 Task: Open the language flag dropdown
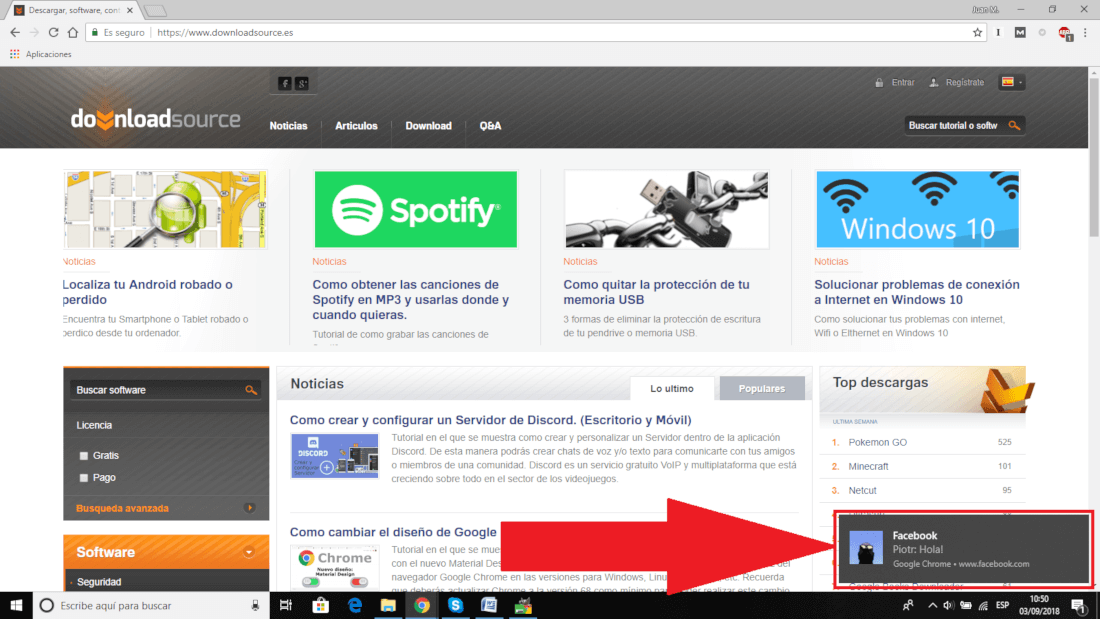click(1012, 82)
